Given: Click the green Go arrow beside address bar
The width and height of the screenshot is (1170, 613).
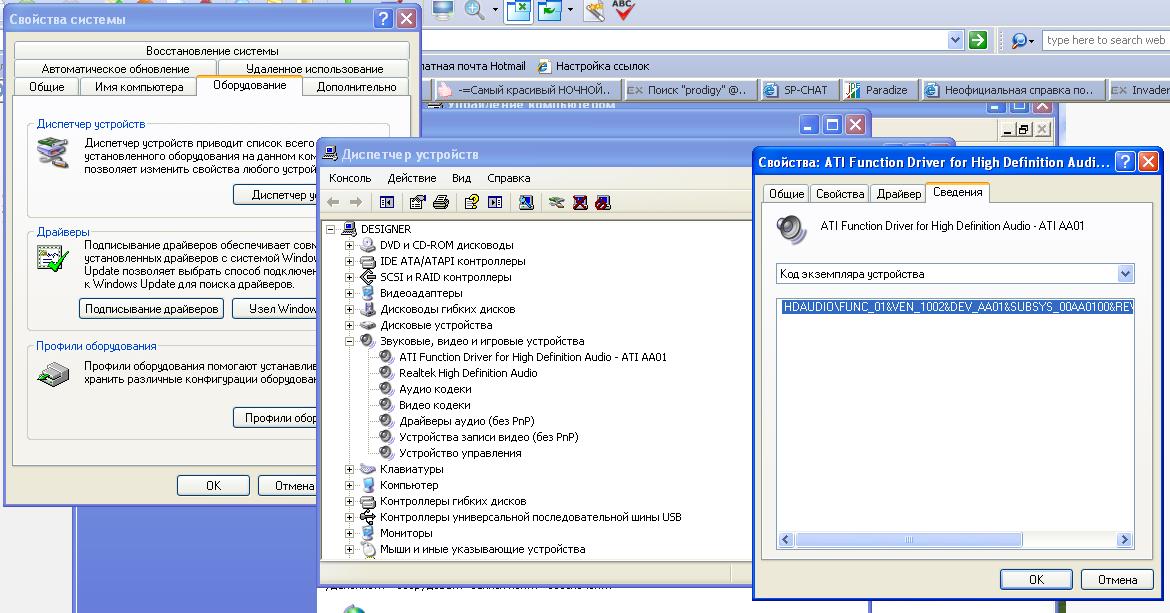Looking at the screenshot, I should point(978,40).
